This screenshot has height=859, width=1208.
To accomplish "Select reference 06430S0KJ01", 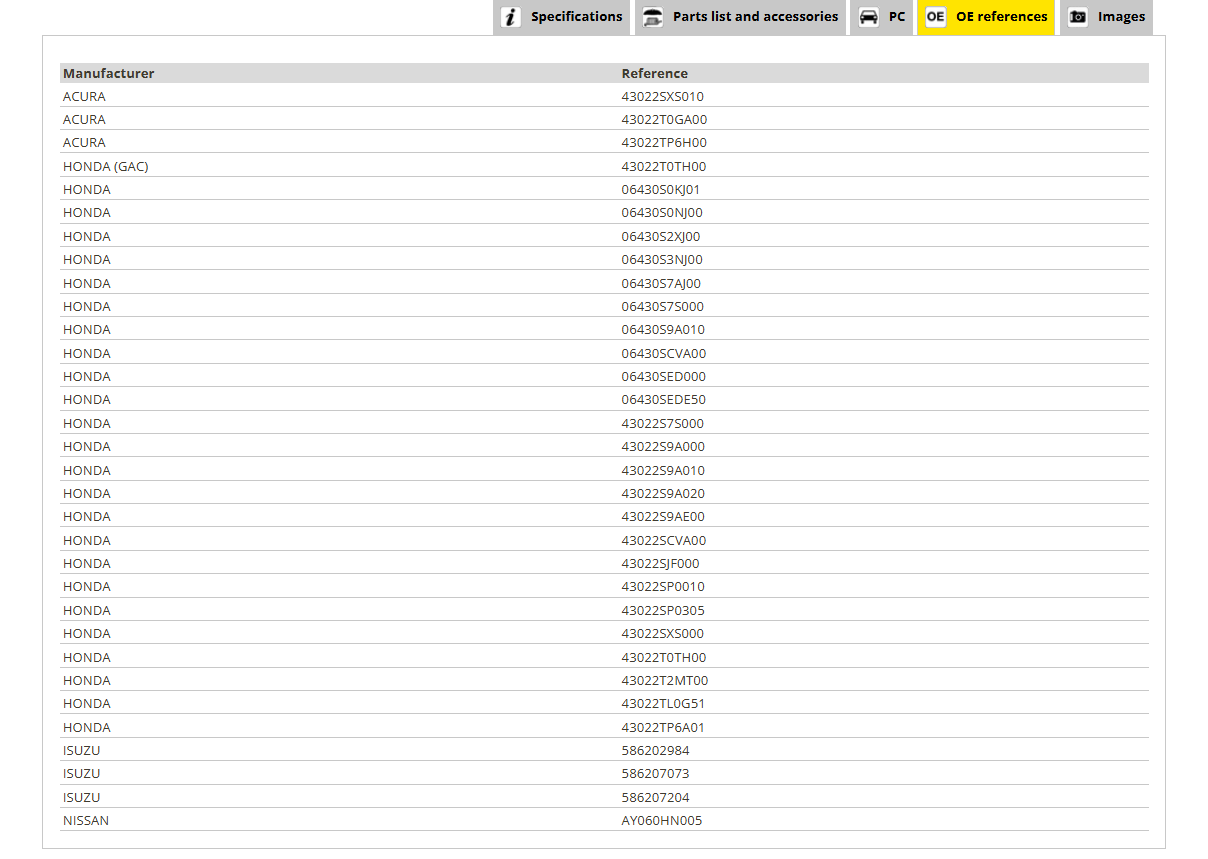I will (661, 189).
